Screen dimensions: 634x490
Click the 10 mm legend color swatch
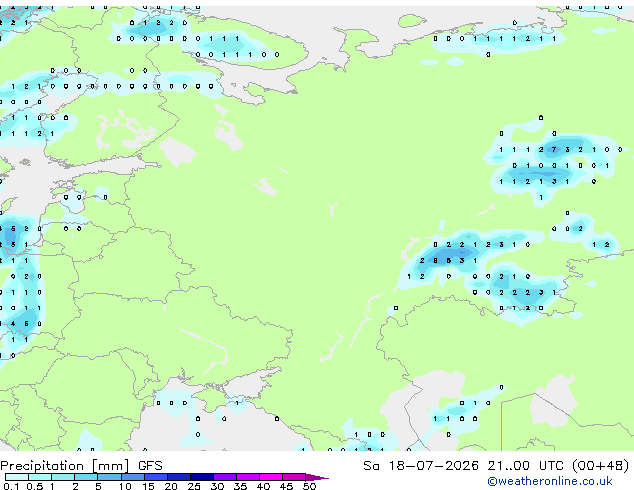point(132,477)
